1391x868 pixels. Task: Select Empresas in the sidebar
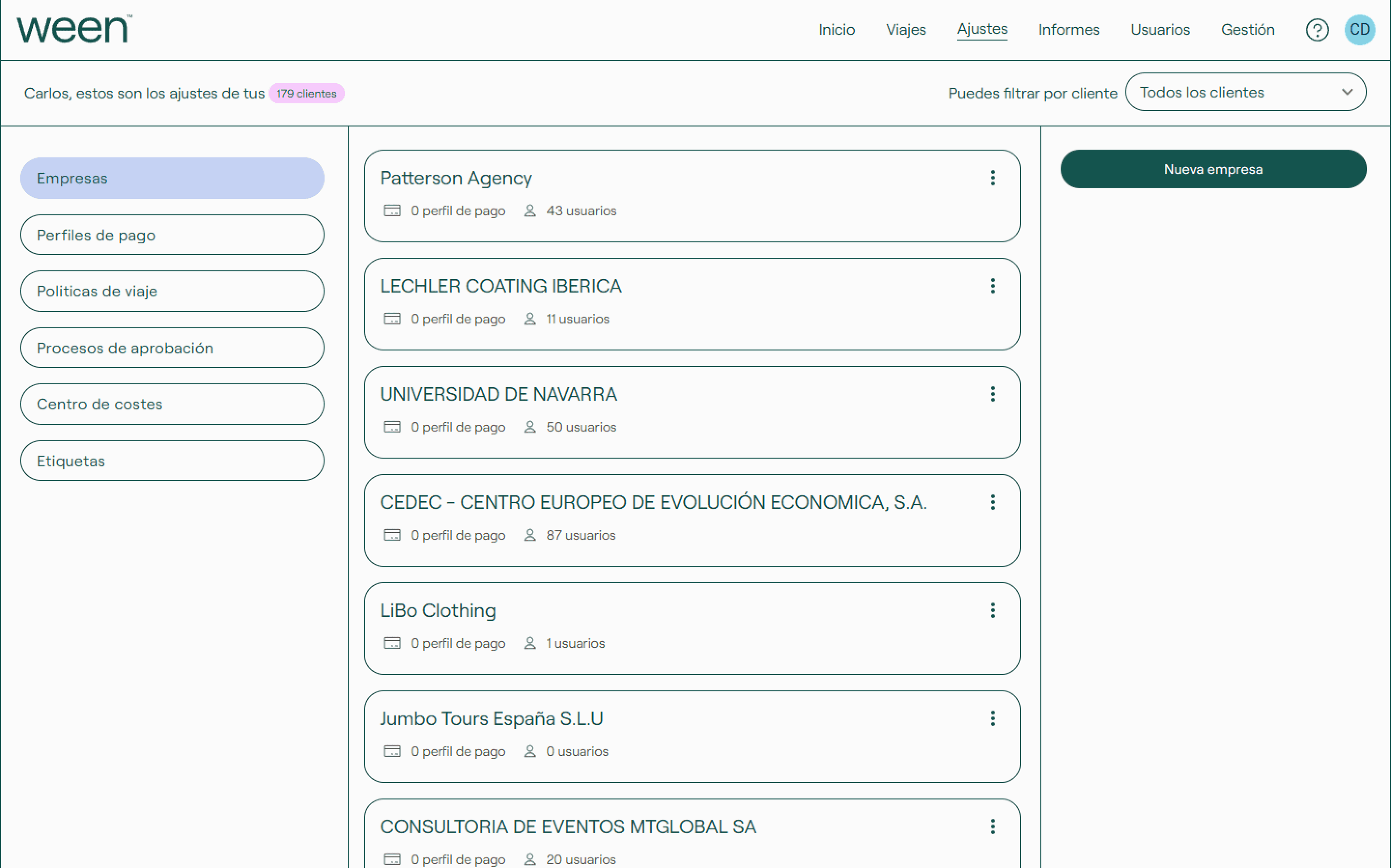[172, 179]
